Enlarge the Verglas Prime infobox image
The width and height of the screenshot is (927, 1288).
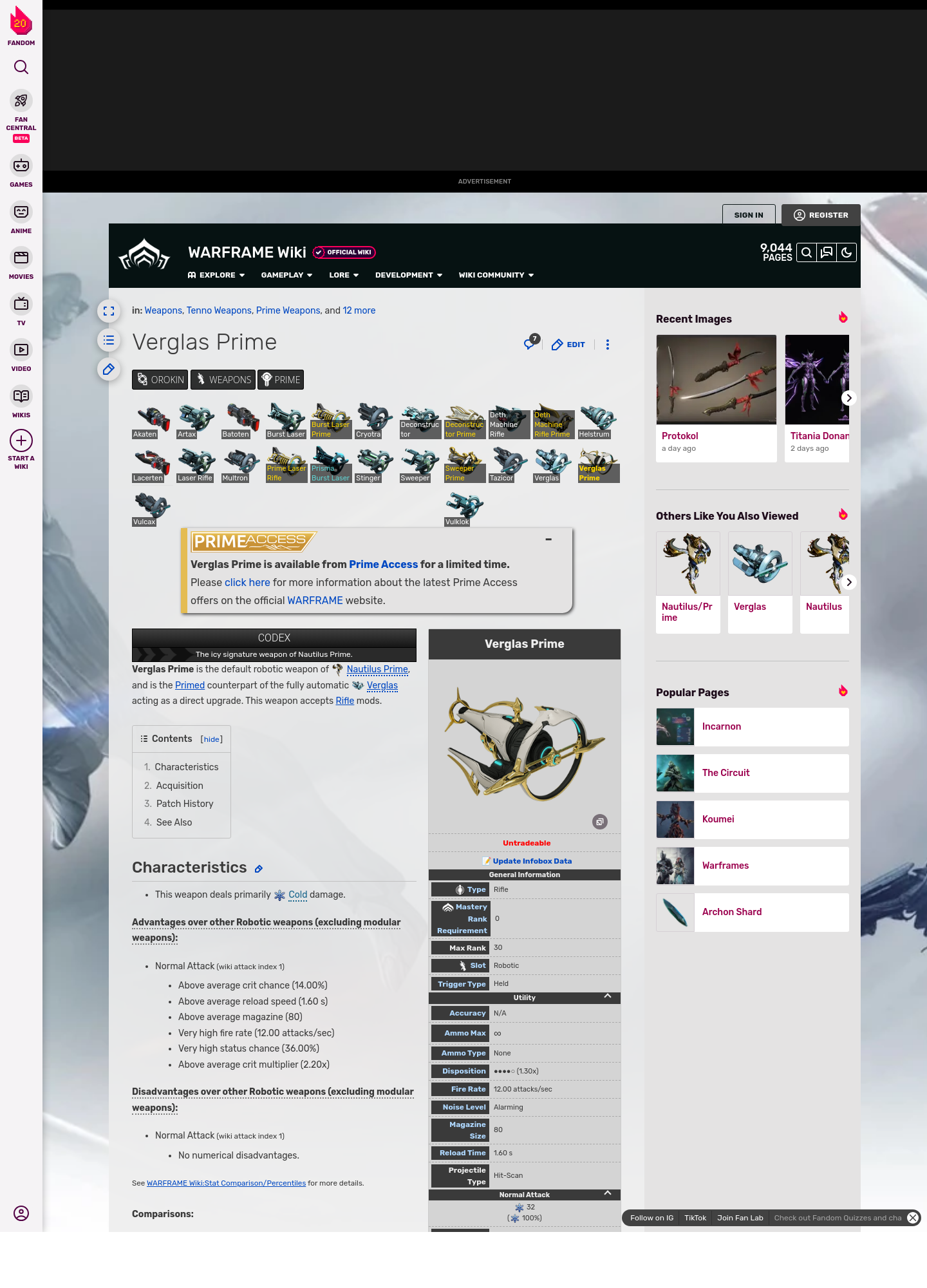(600, 822)
